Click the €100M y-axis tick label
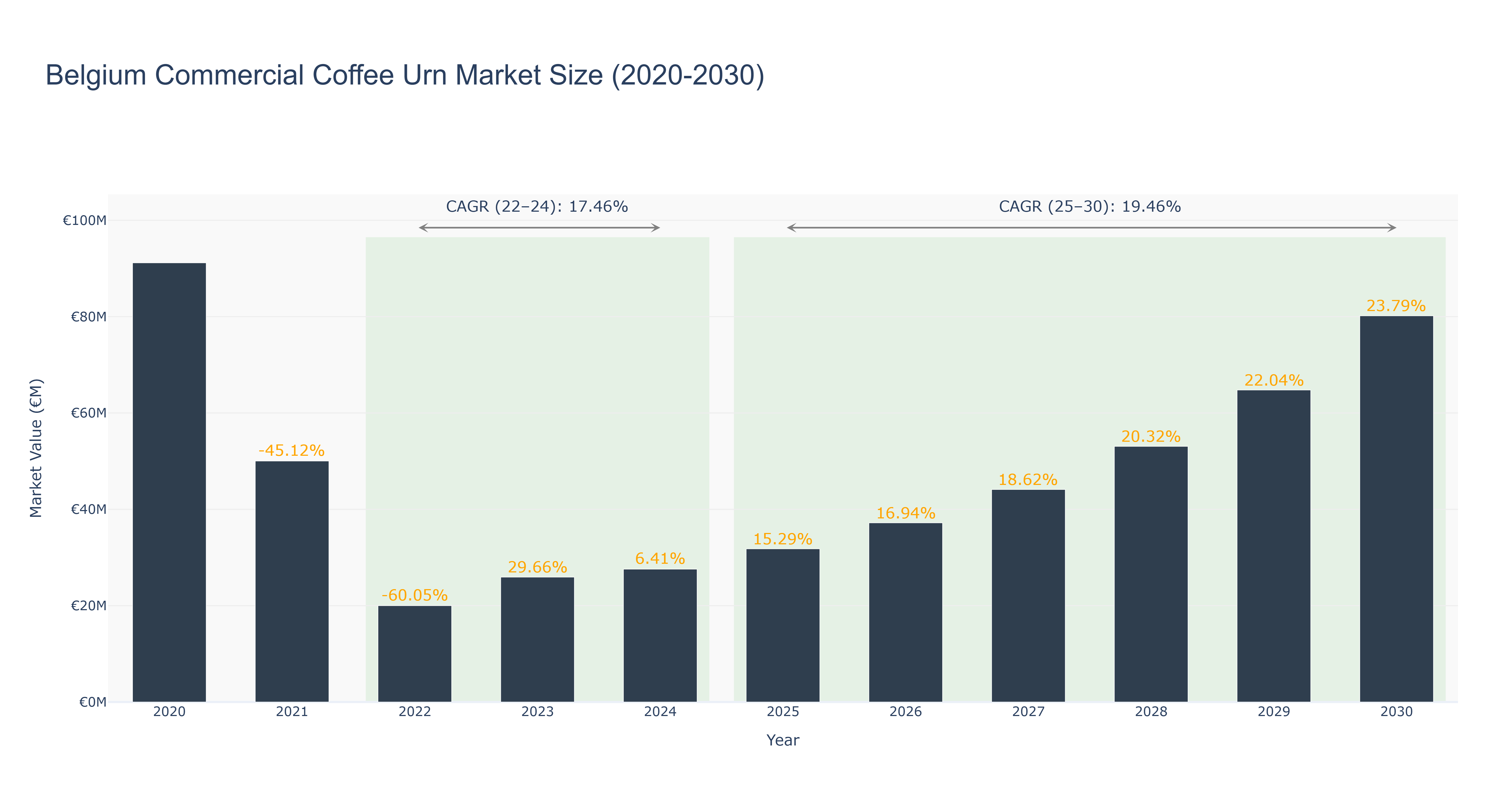The width and height of the screenshot is (1512, 810). [85, 221]
